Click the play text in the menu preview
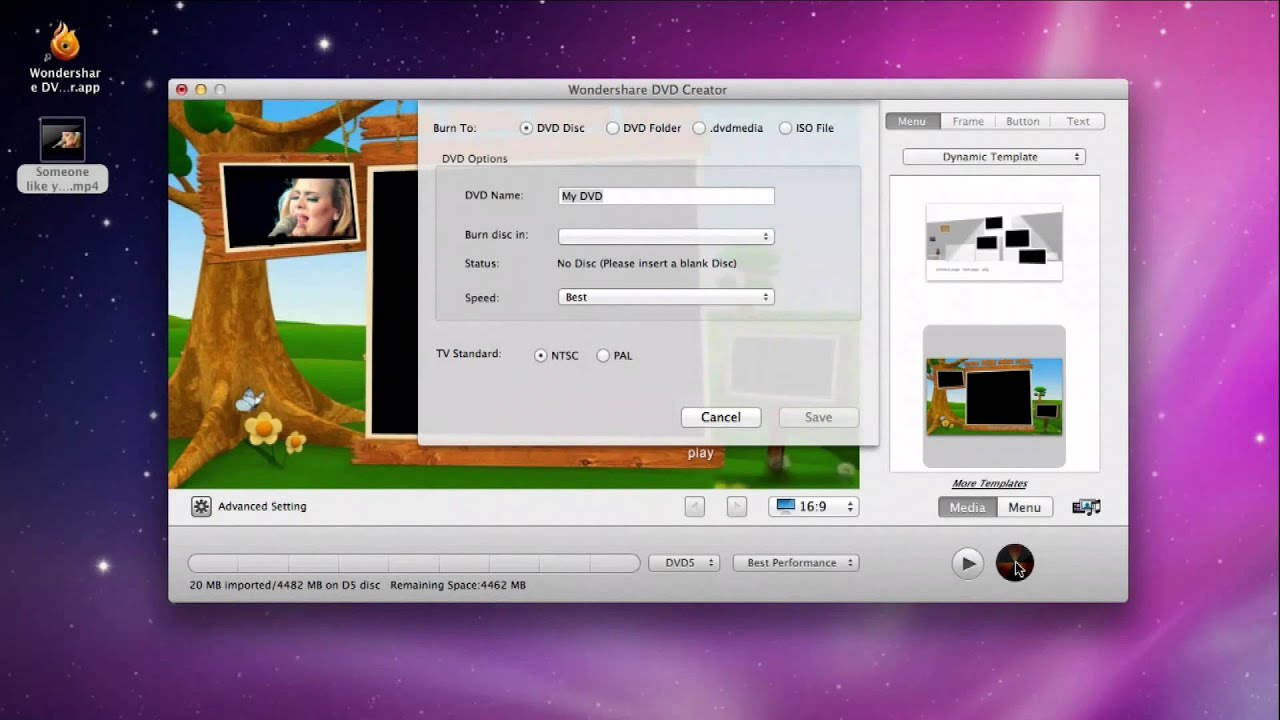Image resolution: width=1280 pixels, height=720 pixels. click(x=701, y=453)
